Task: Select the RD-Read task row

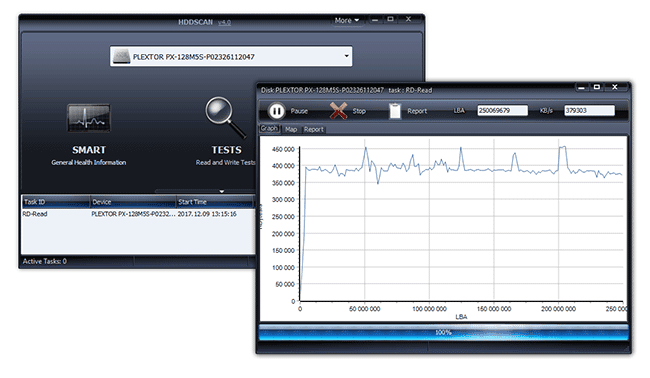Action: (138, 214)
